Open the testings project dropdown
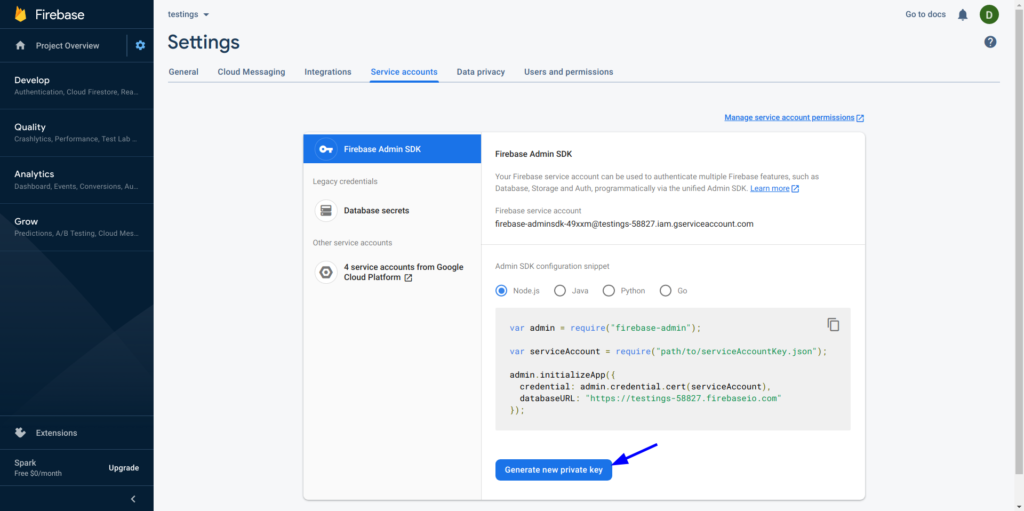The height and width of the screenshot is (511, 1024). tap(189, 14)
